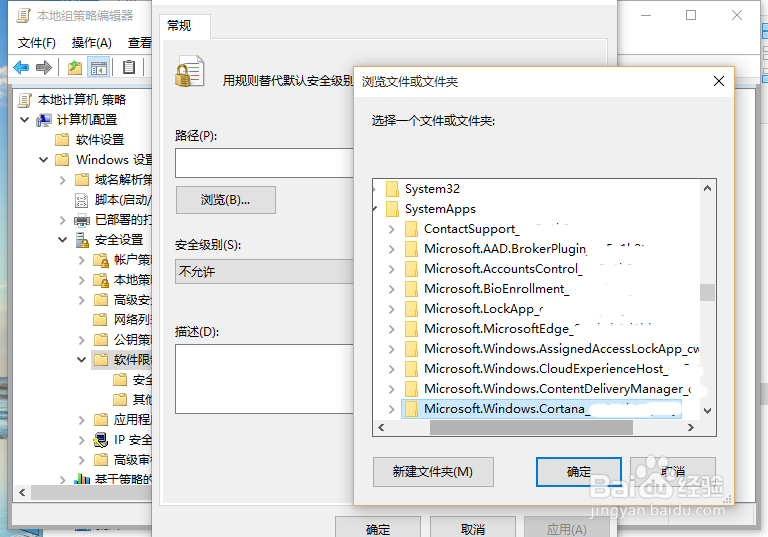This screenshot has height=537, width=768.
Task: Expand the ContactSupport folder
Action: click(391, 229)
